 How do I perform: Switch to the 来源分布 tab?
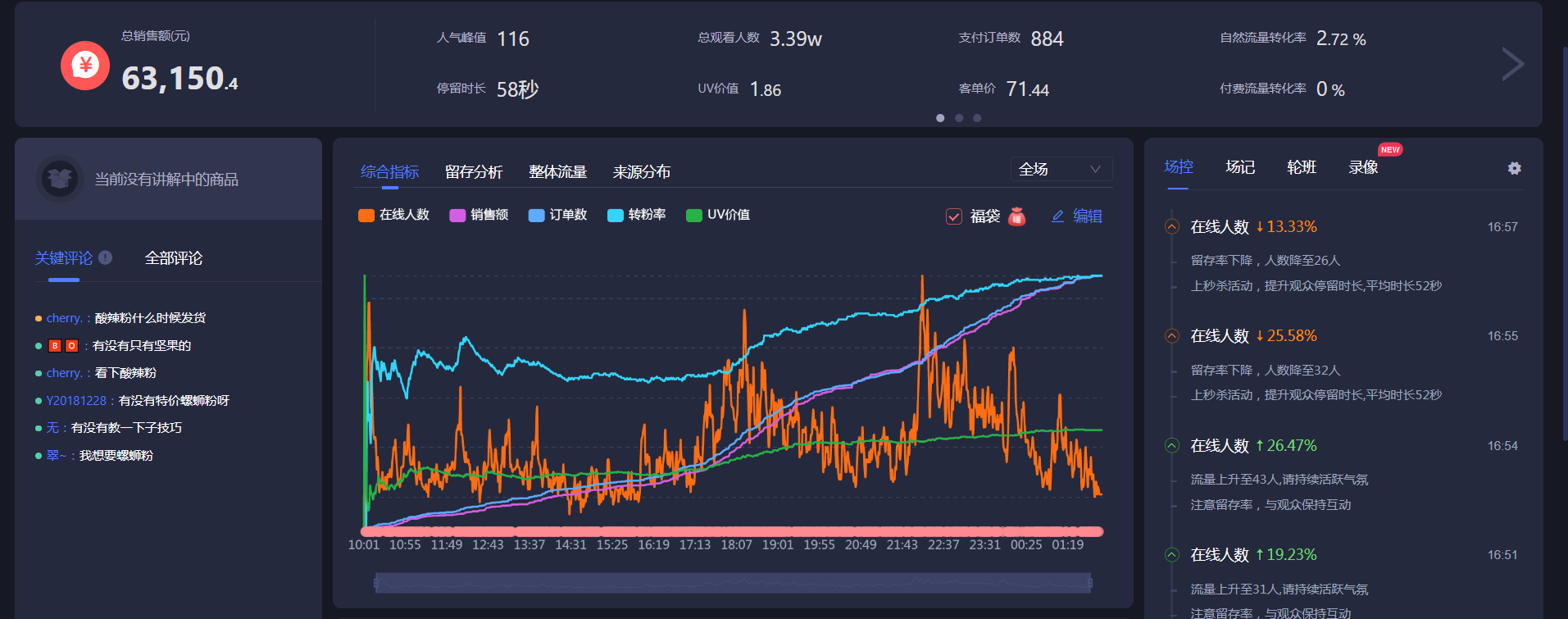[642, 171]
